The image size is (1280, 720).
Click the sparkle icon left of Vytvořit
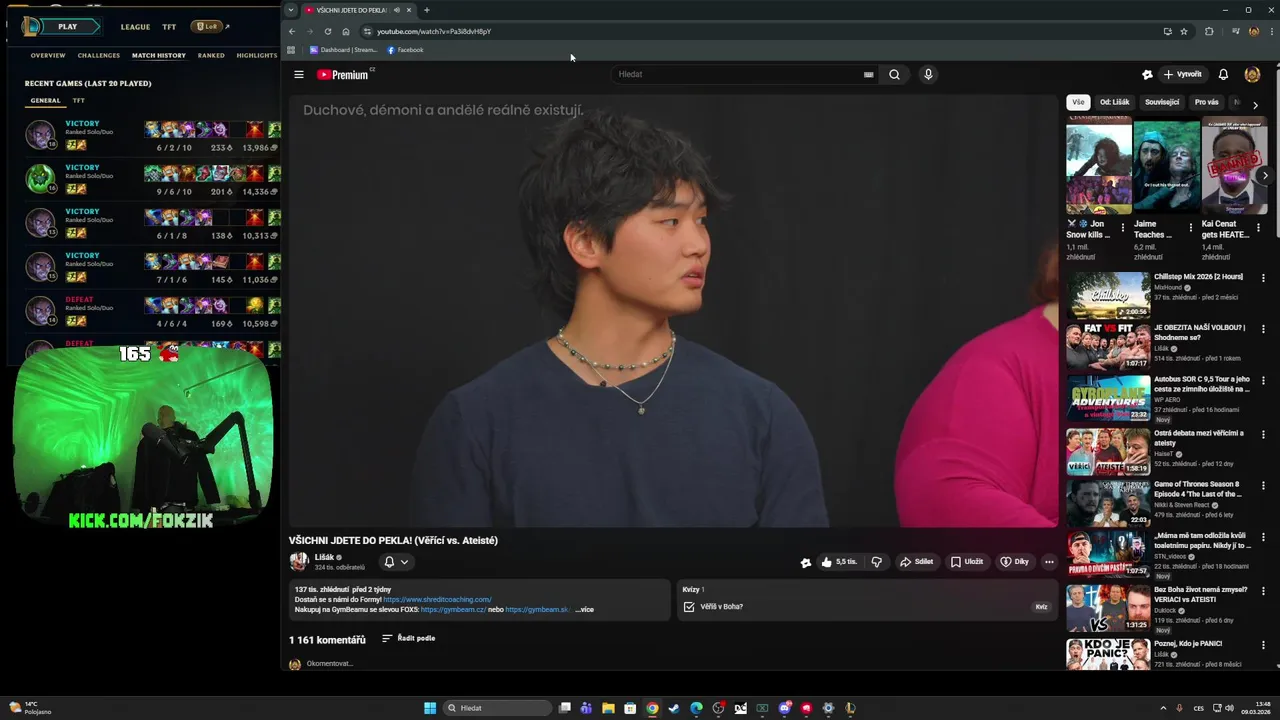[x=1147, y=74]
